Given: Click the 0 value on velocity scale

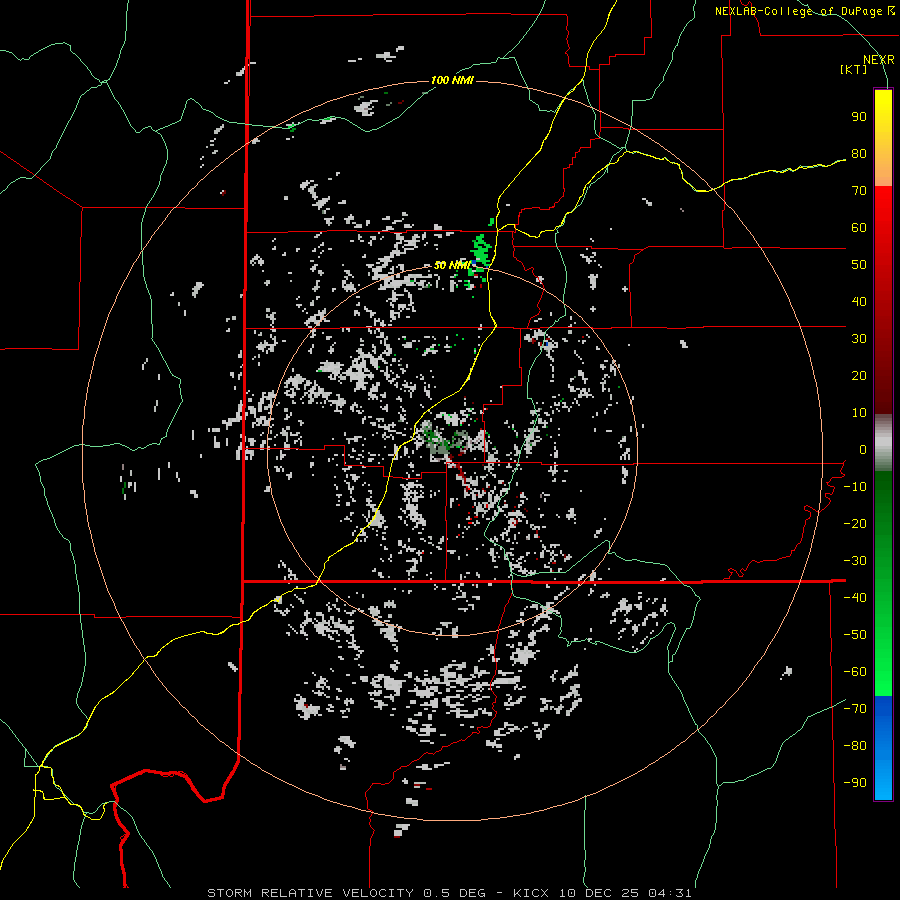Looking at the screenshot, I should (863, 450).
